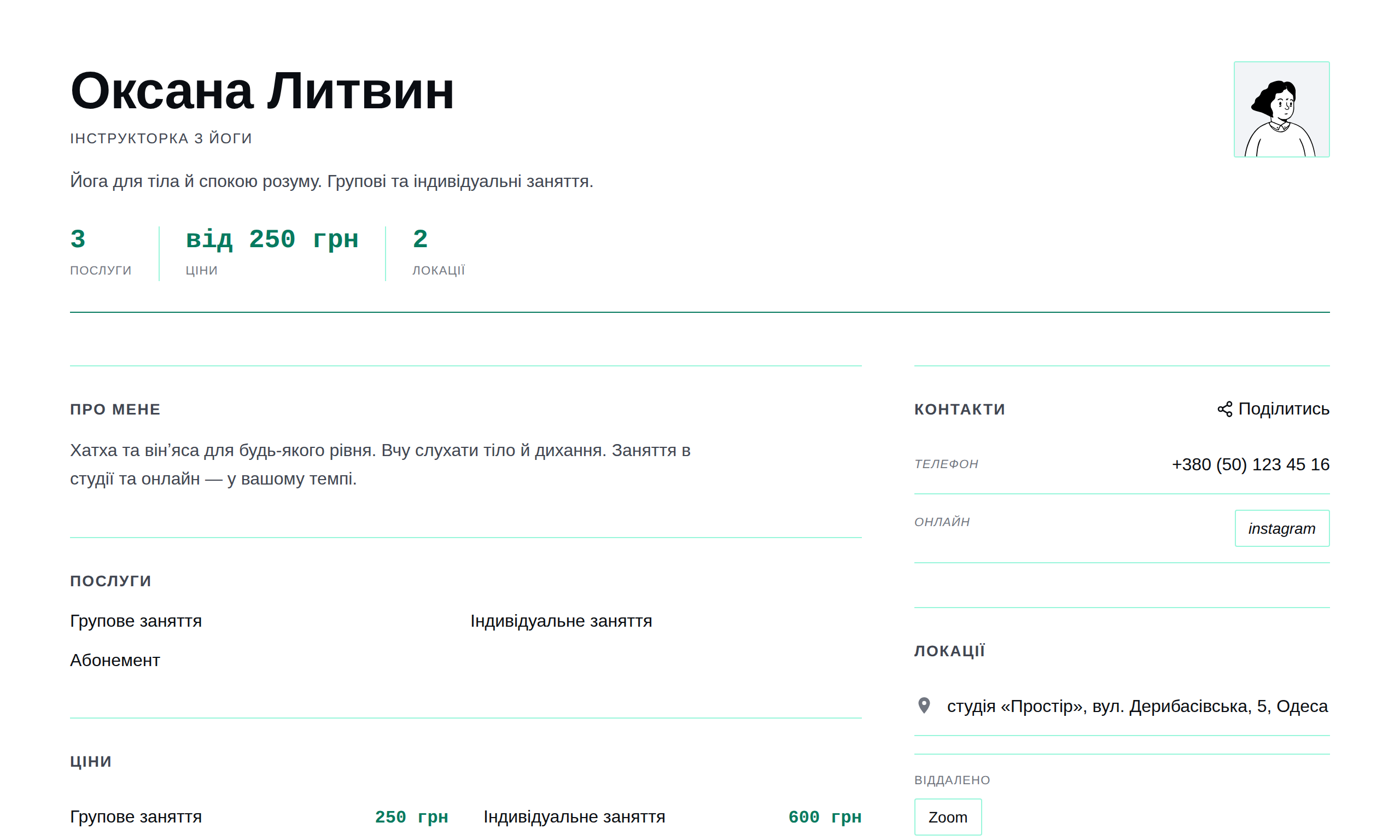Image resolution: width=1400 pixels, height=840 pixels.
Task: Click the price 250 грн
Action: 411,817
